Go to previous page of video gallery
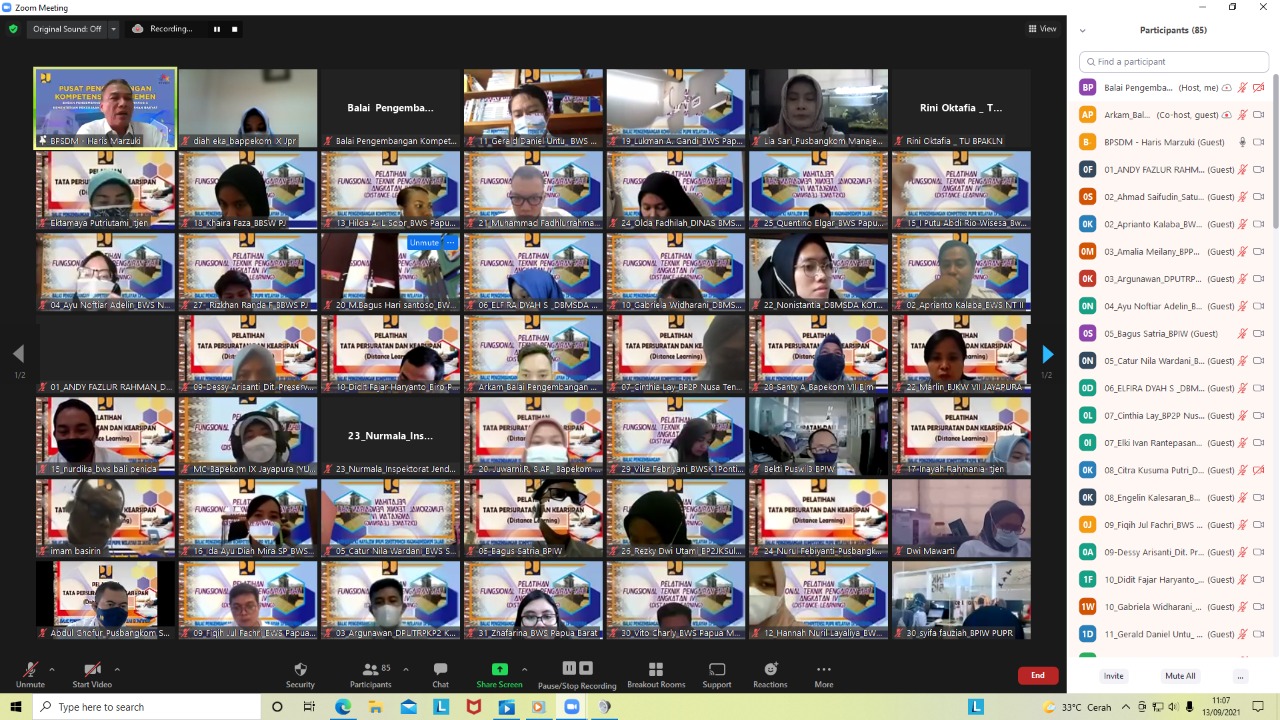1280x720 pixels. [18, 354]
